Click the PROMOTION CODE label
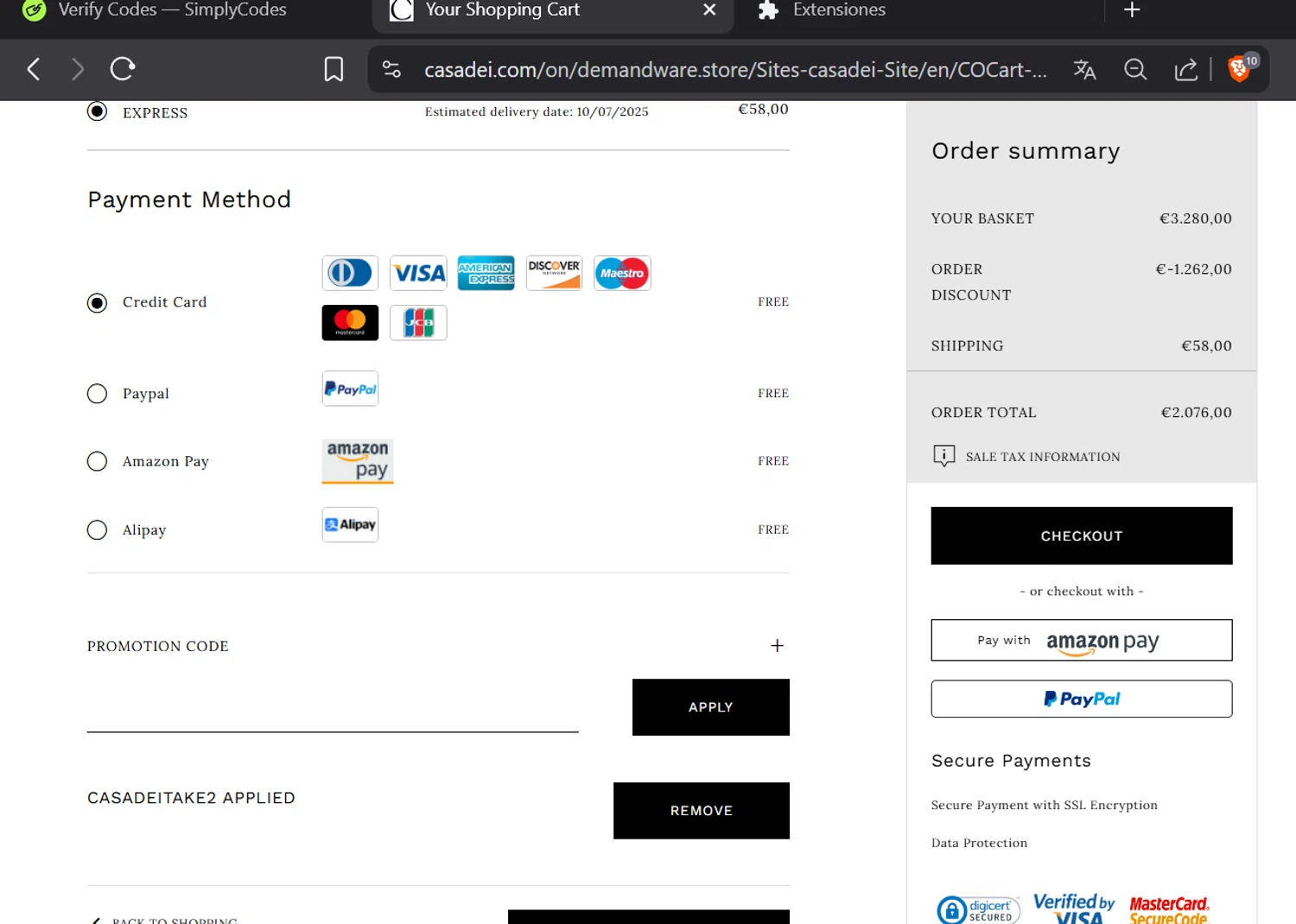This screenshot has width=1296, height=924. pos(158,646)
